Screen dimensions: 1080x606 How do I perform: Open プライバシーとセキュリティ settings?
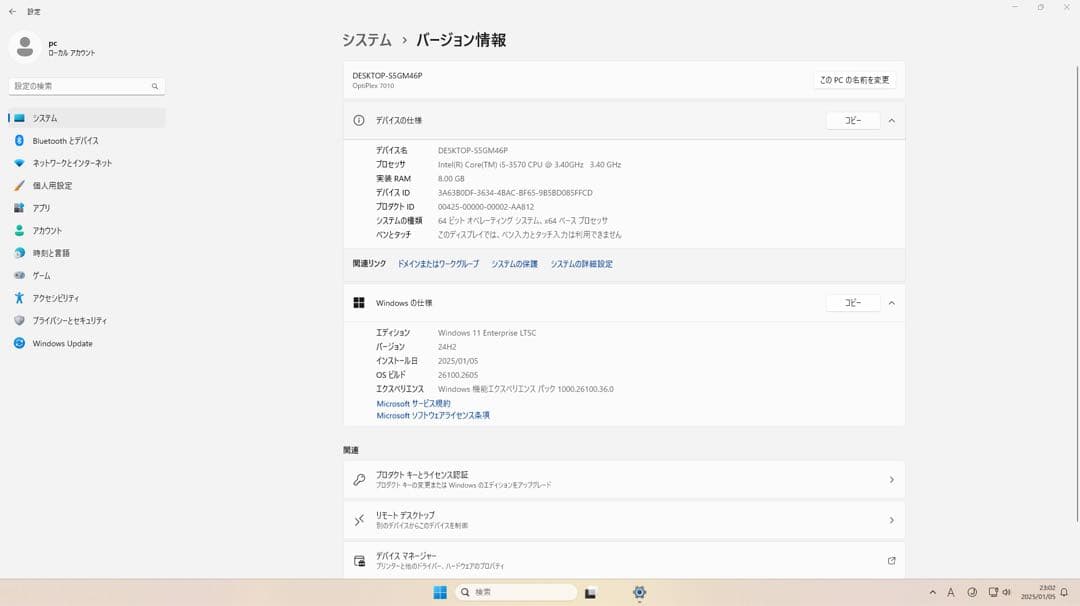[x=68, y=320]
